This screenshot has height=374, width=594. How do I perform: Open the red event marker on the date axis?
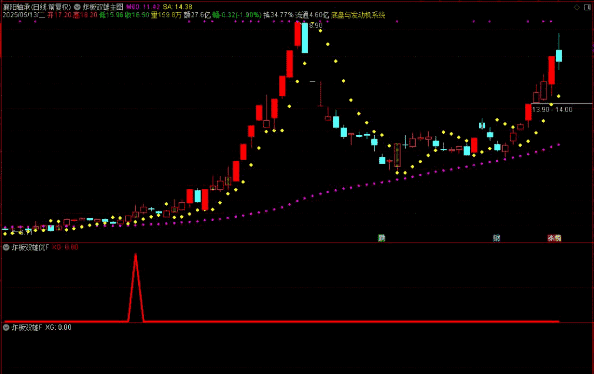(x=551, y=238)
